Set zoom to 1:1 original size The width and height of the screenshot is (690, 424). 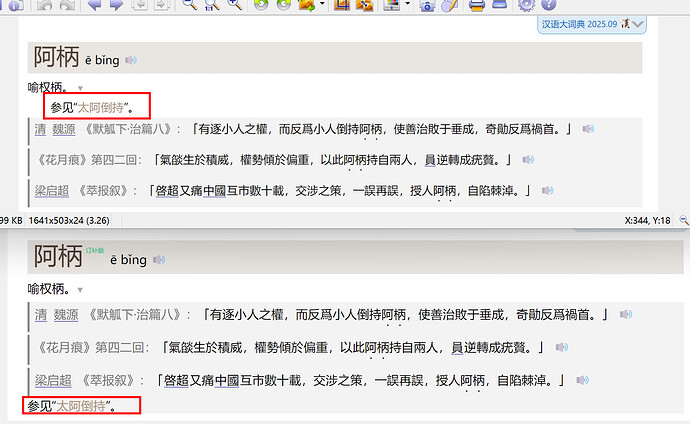point(212,5)
